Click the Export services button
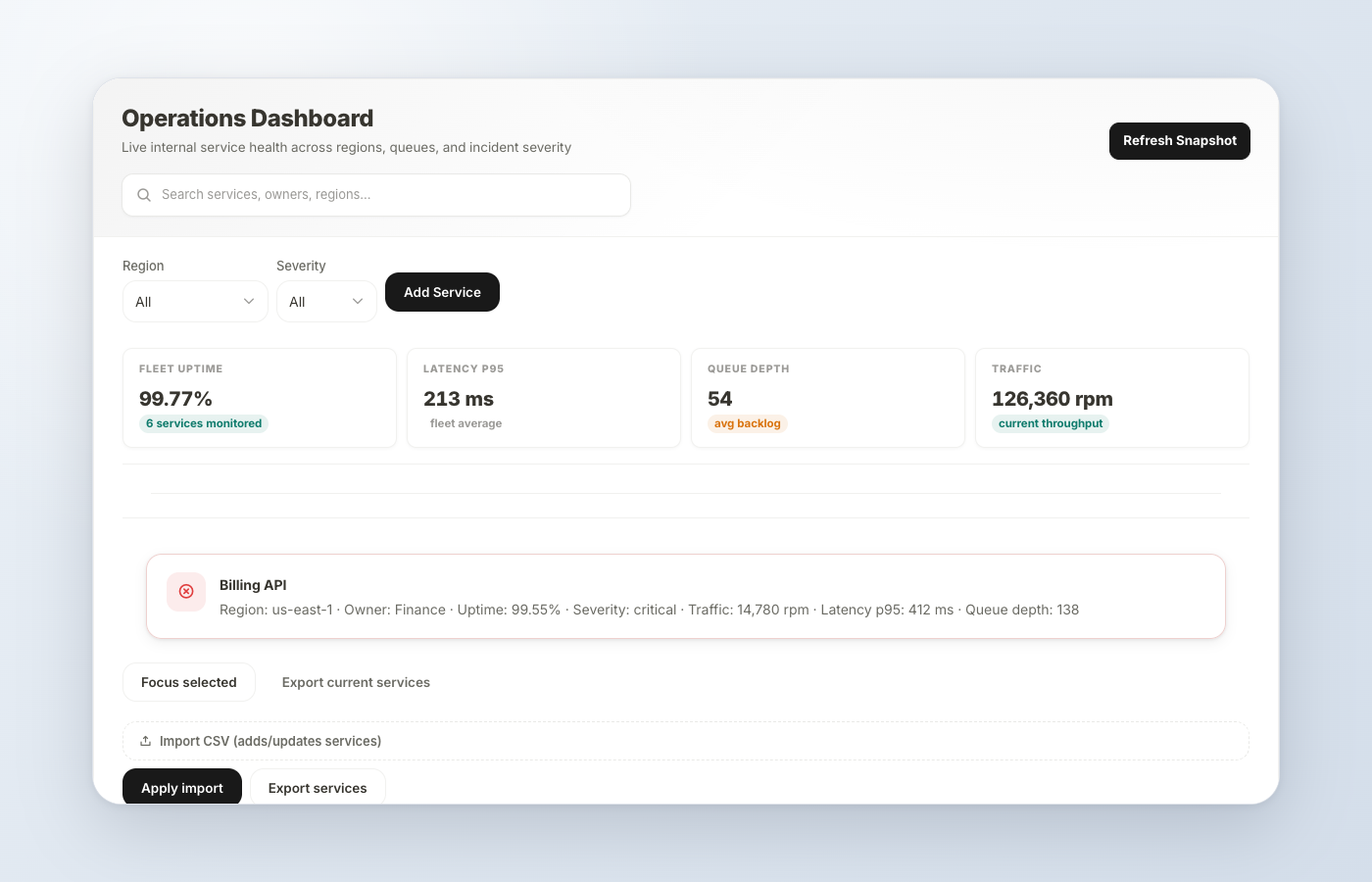 tap(318, 787)
